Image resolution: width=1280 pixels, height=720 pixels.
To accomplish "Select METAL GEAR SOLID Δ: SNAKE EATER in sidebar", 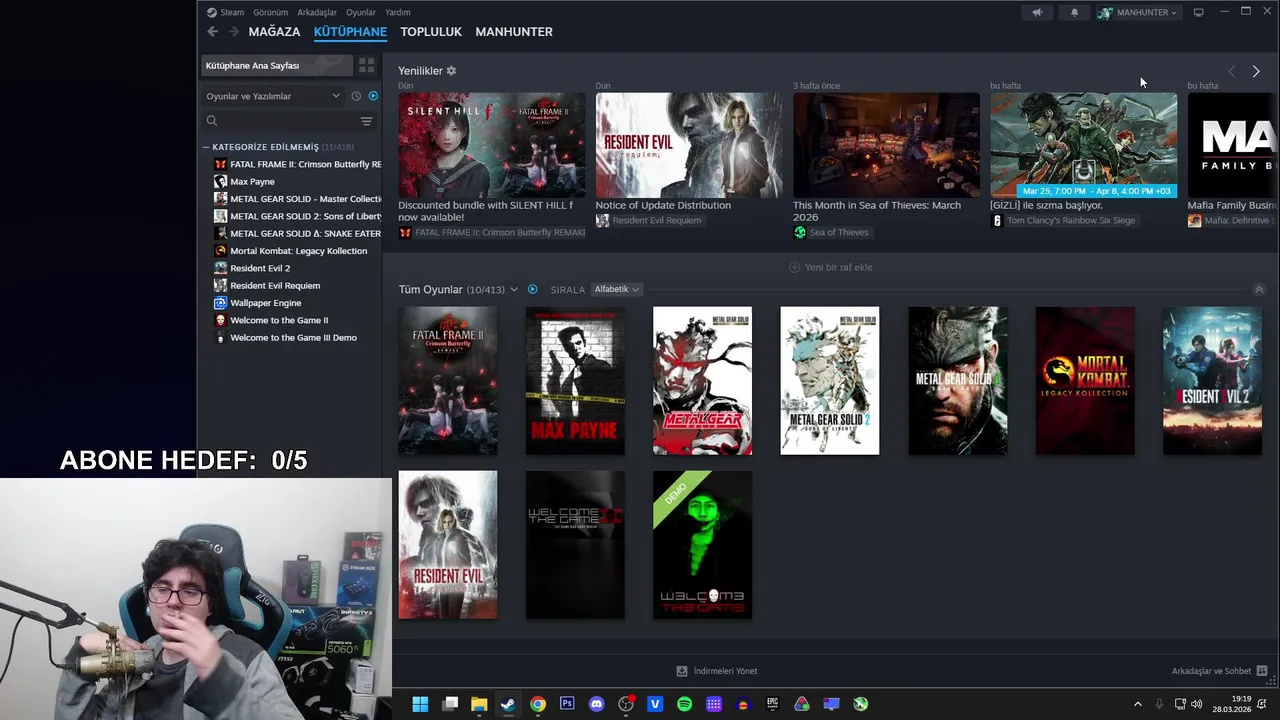I will click(x=298, y=234).
